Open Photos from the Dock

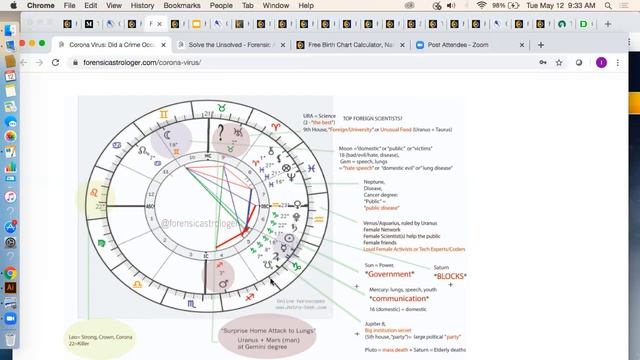point(10,136)
